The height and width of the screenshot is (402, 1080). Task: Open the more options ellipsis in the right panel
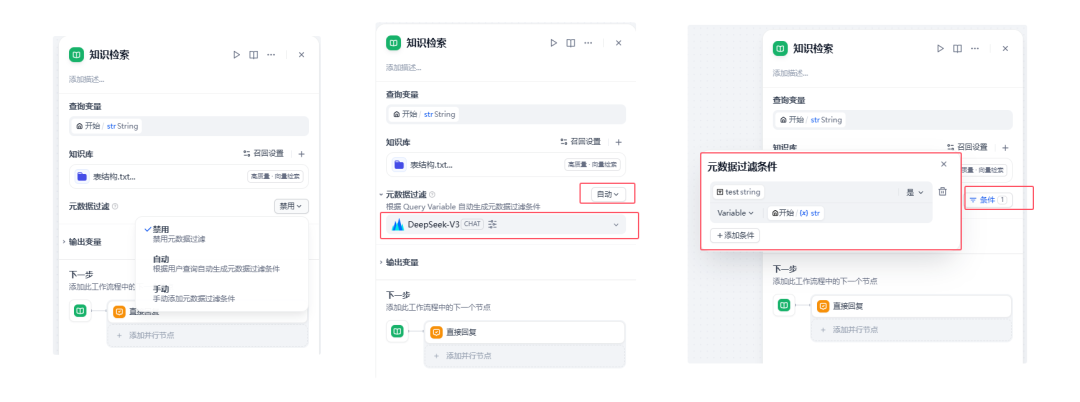(x=975, y=48)
